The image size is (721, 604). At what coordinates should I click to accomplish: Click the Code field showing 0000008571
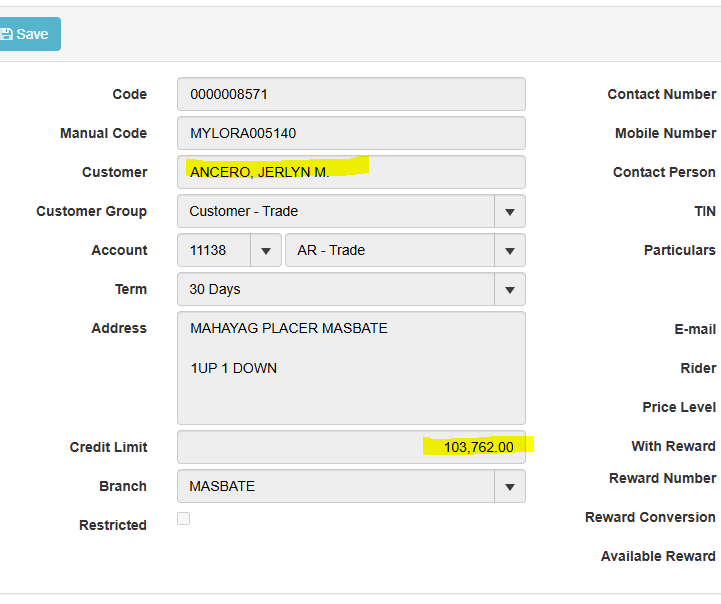350,94
